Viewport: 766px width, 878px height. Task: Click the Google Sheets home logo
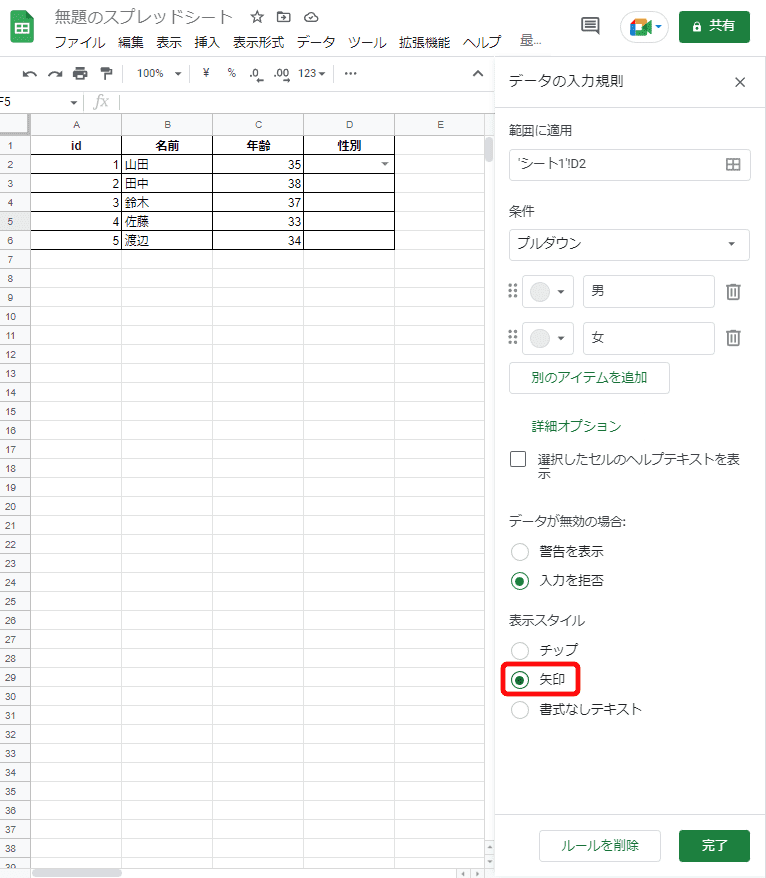(x=22, y=27)
